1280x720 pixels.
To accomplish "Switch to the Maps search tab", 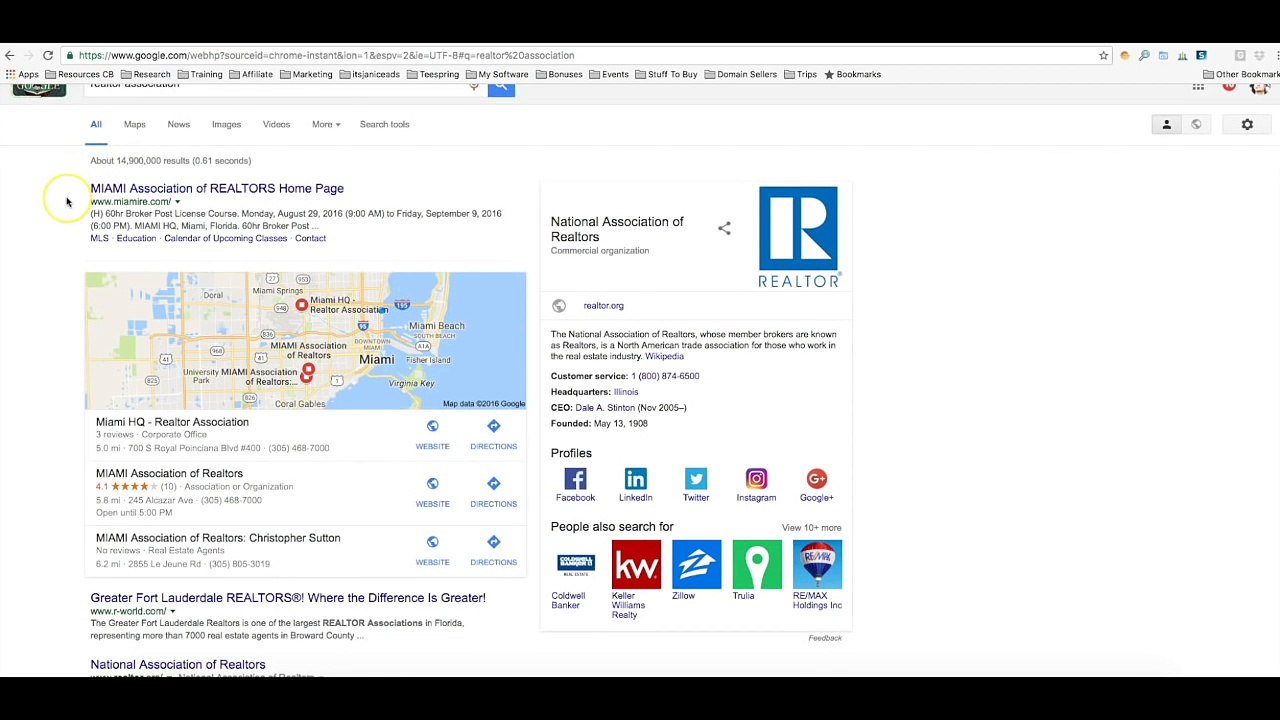I will tap(135, 125).
